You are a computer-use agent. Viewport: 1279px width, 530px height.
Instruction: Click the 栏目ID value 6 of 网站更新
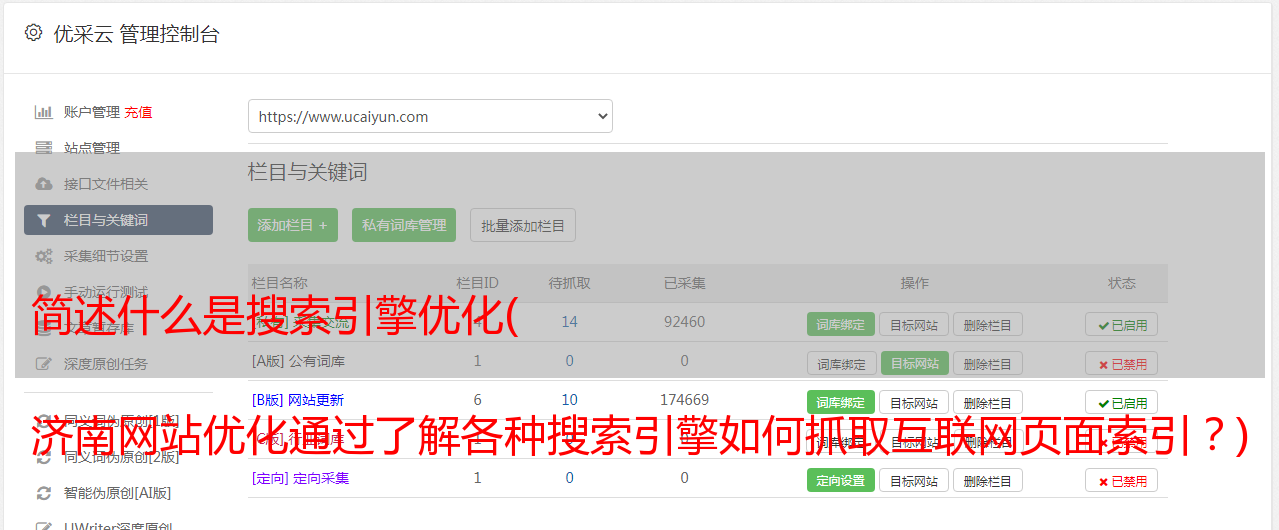[x=477, y=399]
